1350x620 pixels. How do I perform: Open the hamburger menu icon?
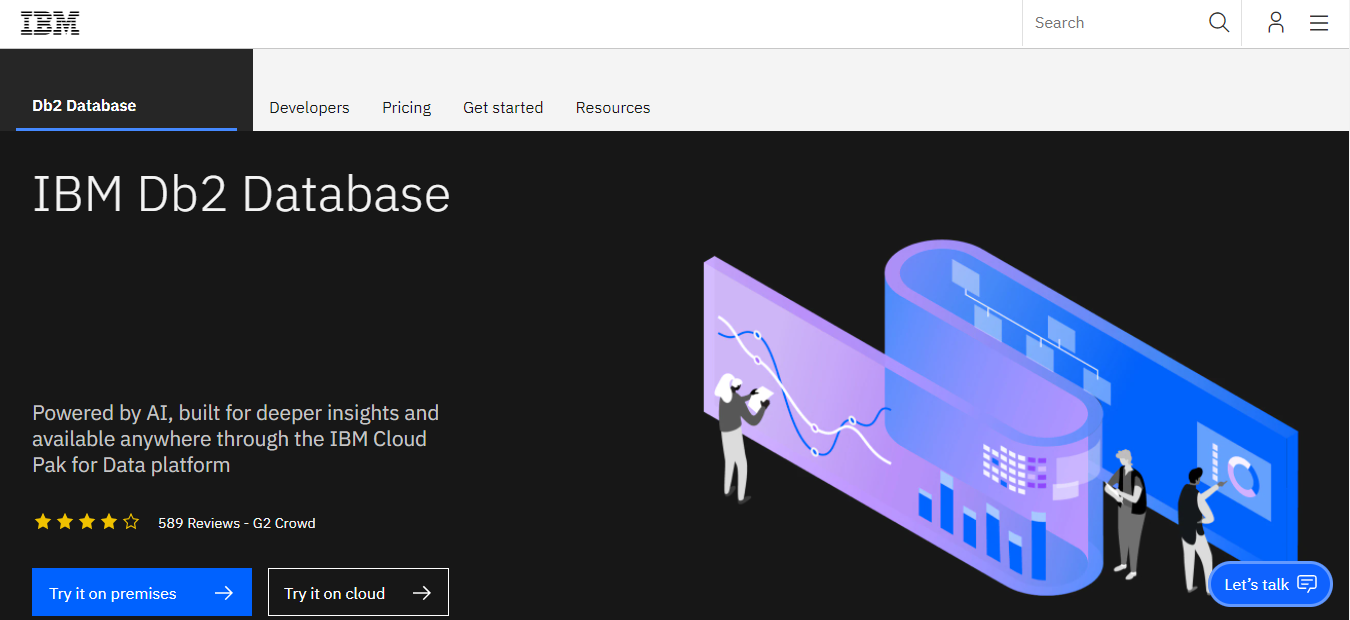click(1319, 23)
